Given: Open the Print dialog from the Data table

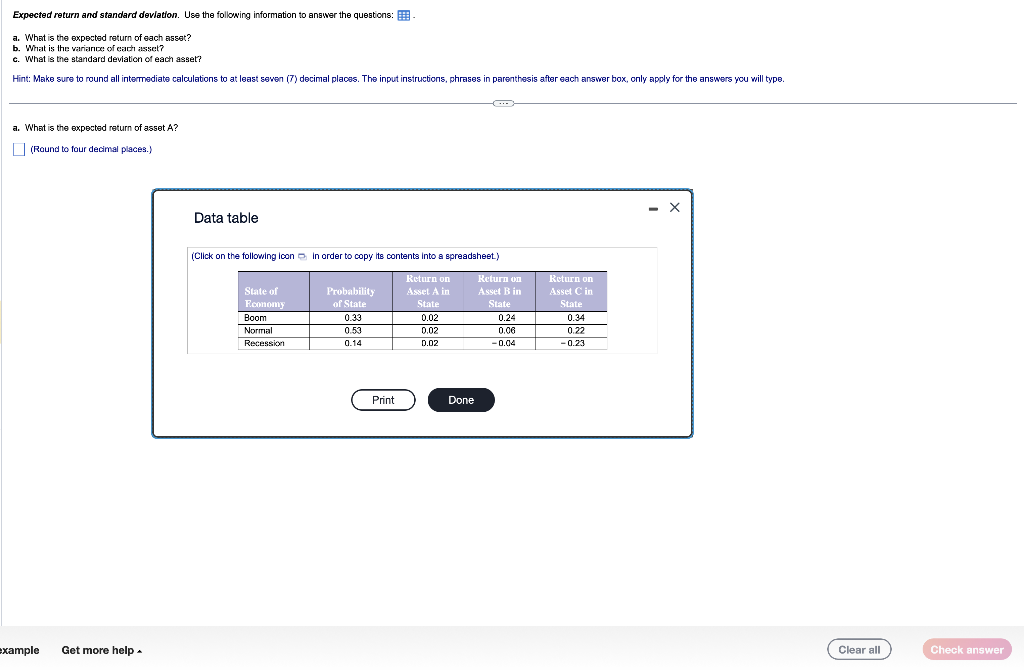Looking at the screenshot, I should pos(383,399).
